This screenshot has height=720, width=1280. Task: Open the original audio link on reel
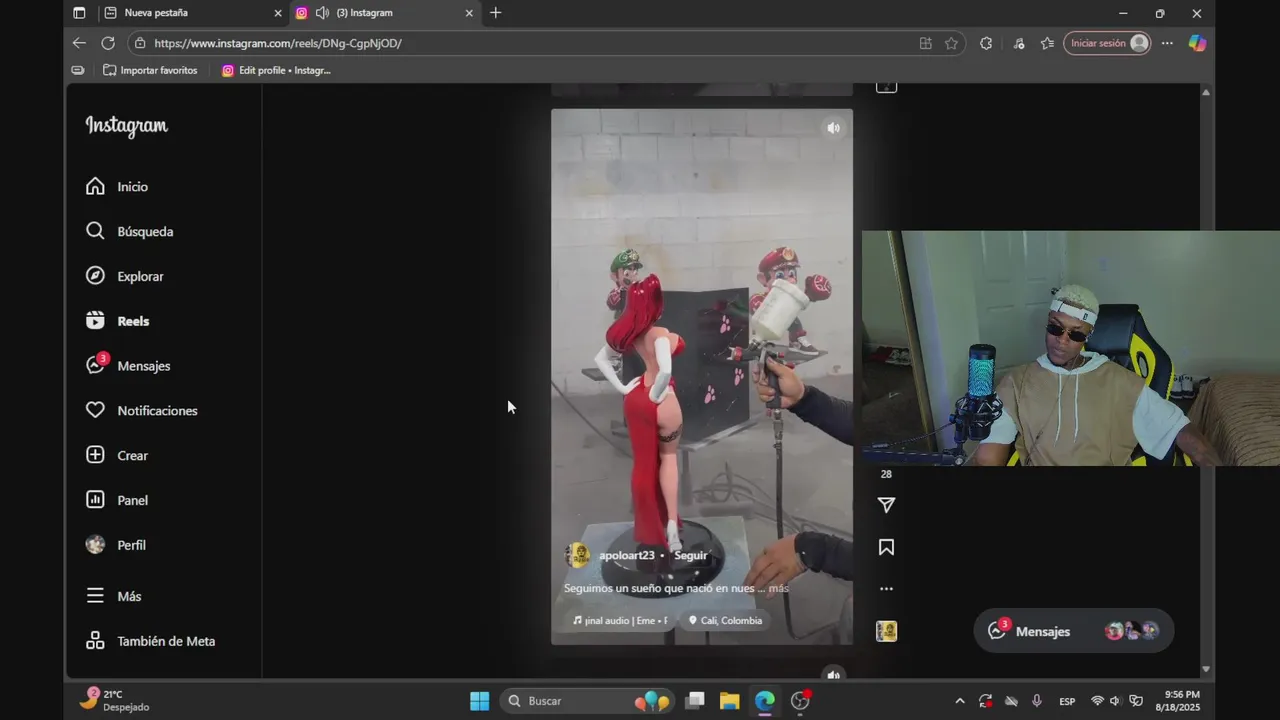(x=620, y=620)
